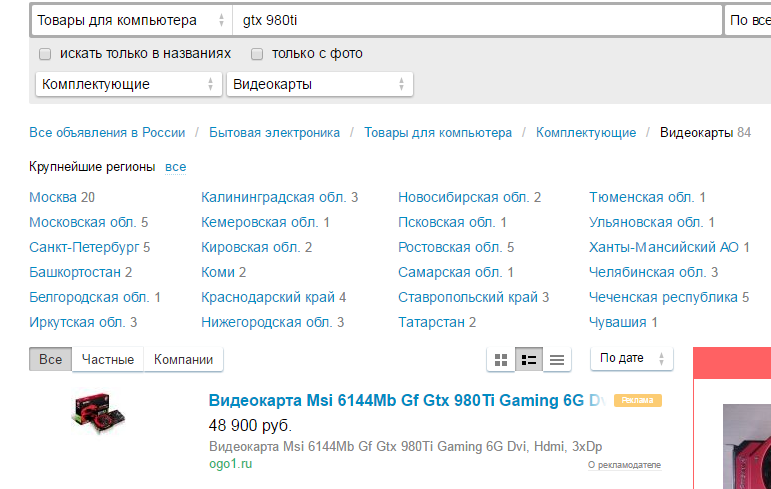Open 'Товары для компьютера' breadcrumb link

point(438,133)
